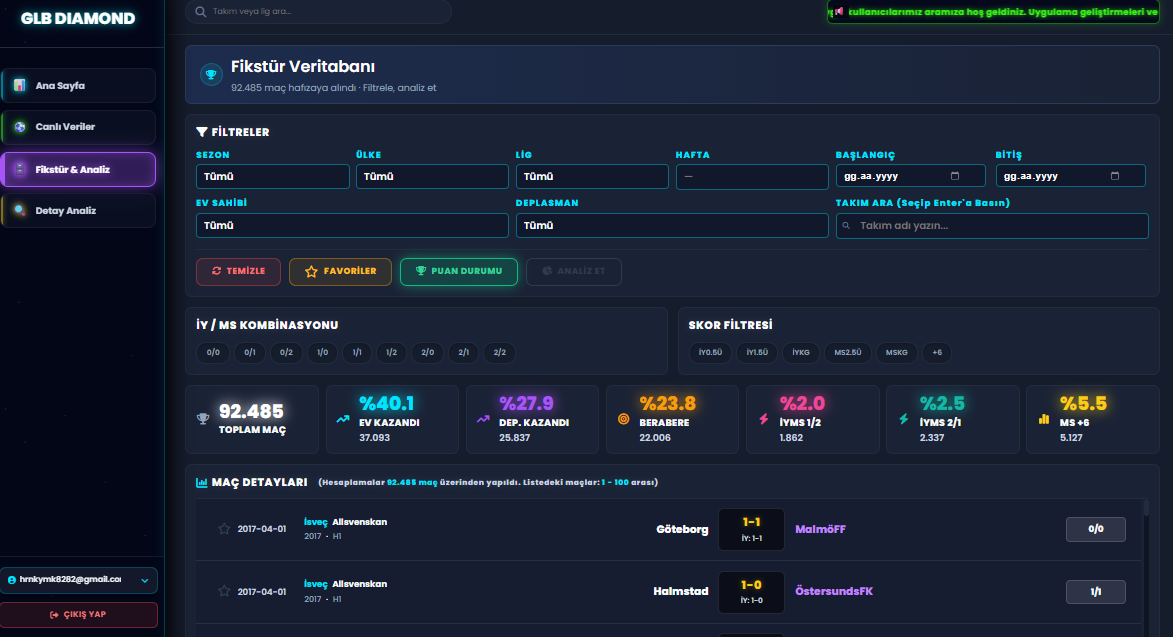Toggle the 0/1 İY/MS combination chip
1173x637 pixels.
tap(250, 352)
